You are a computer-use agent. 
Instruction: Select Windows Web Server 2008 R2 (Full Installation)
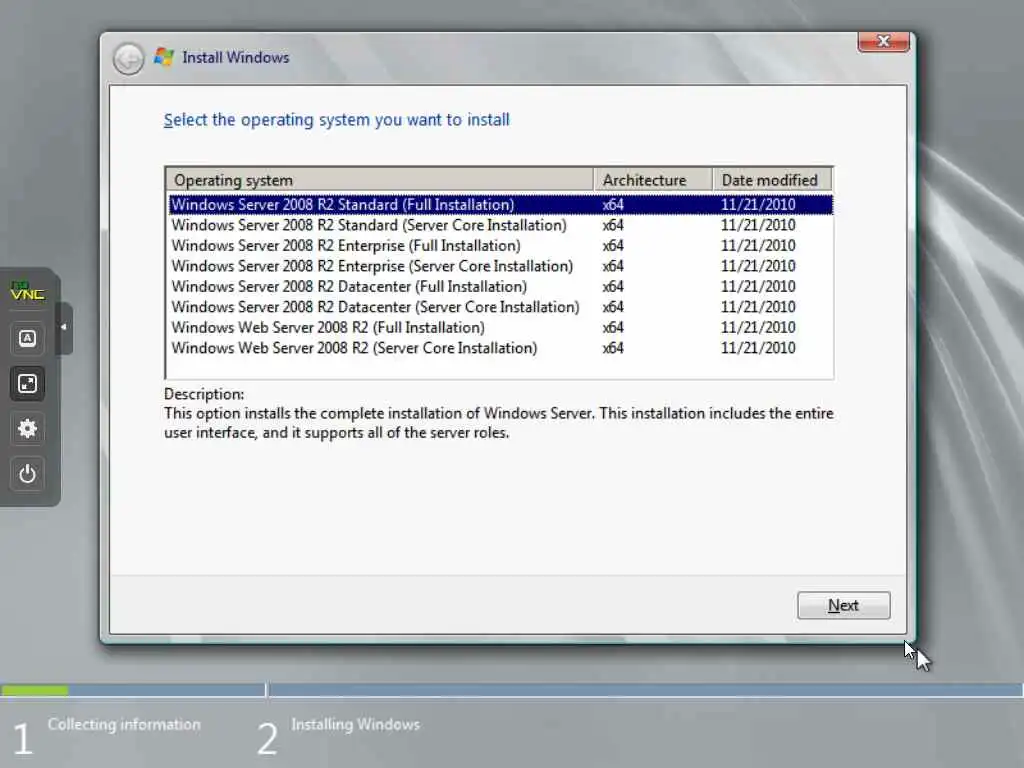(x=500, y=327)
